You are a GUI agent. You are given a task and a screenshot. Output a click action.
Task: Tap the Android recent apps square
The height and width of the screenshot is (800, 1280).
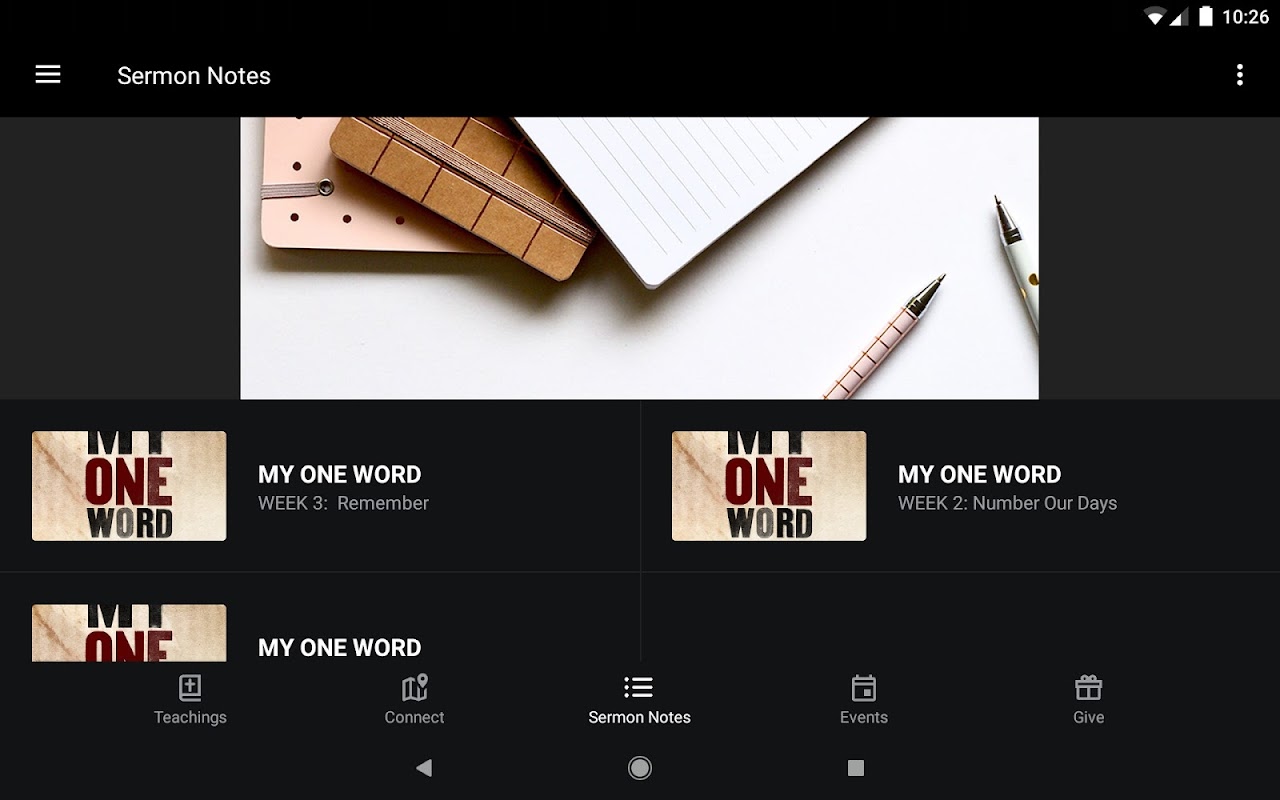click(856, 768)
